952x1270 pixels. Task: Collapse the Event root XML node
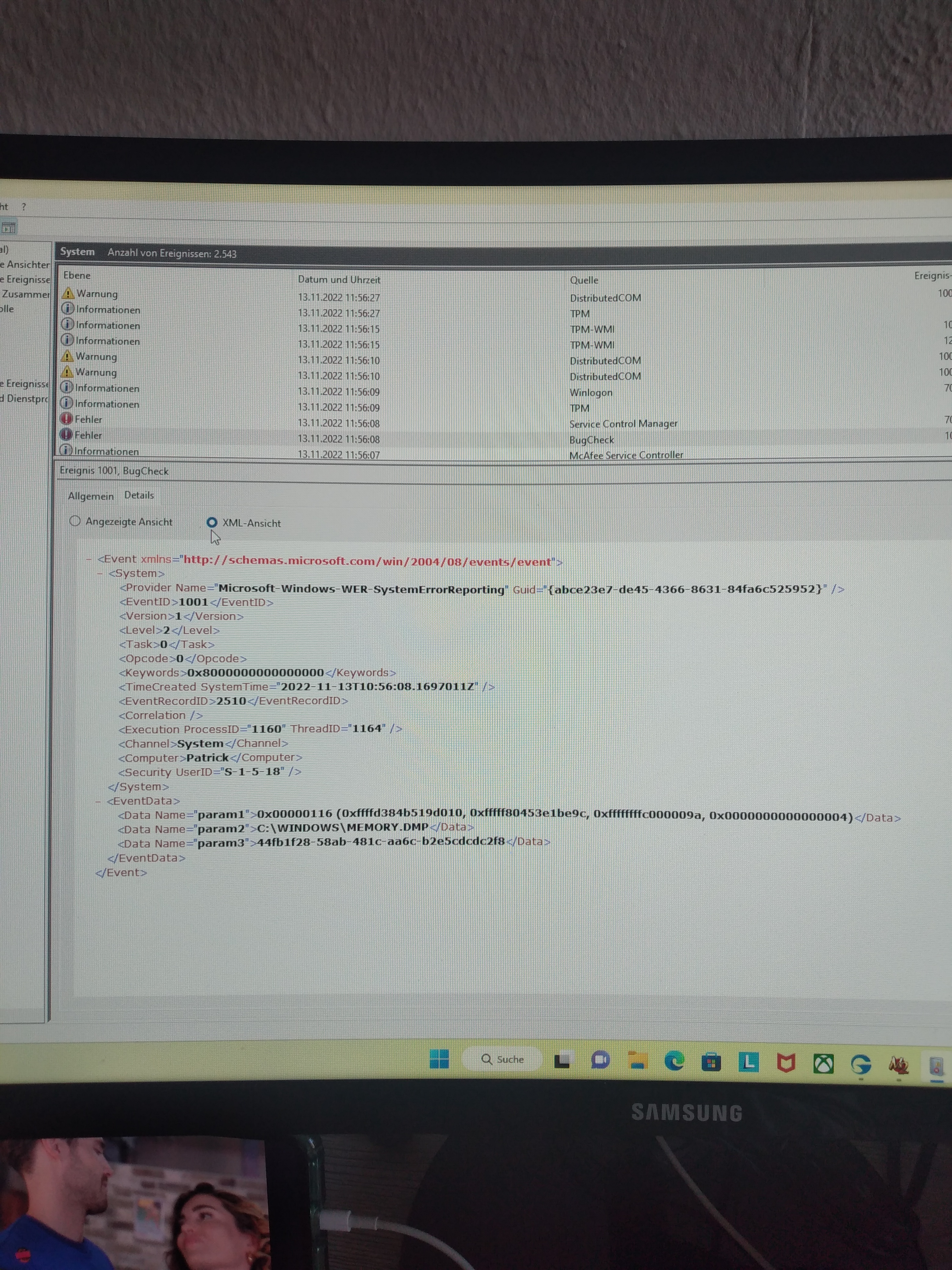click(89, 559)
